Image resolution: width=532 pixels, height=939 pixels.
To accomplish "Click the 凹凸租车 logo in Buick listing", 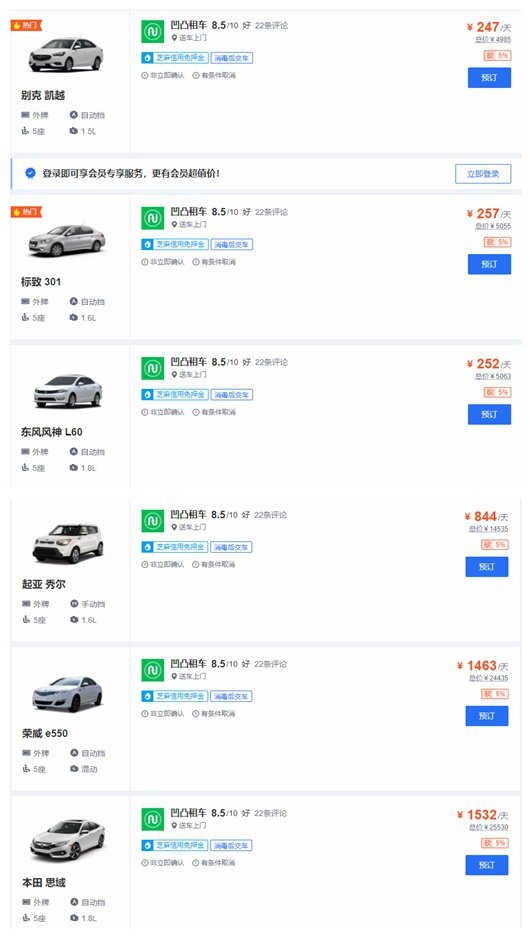I will (152, 32).
